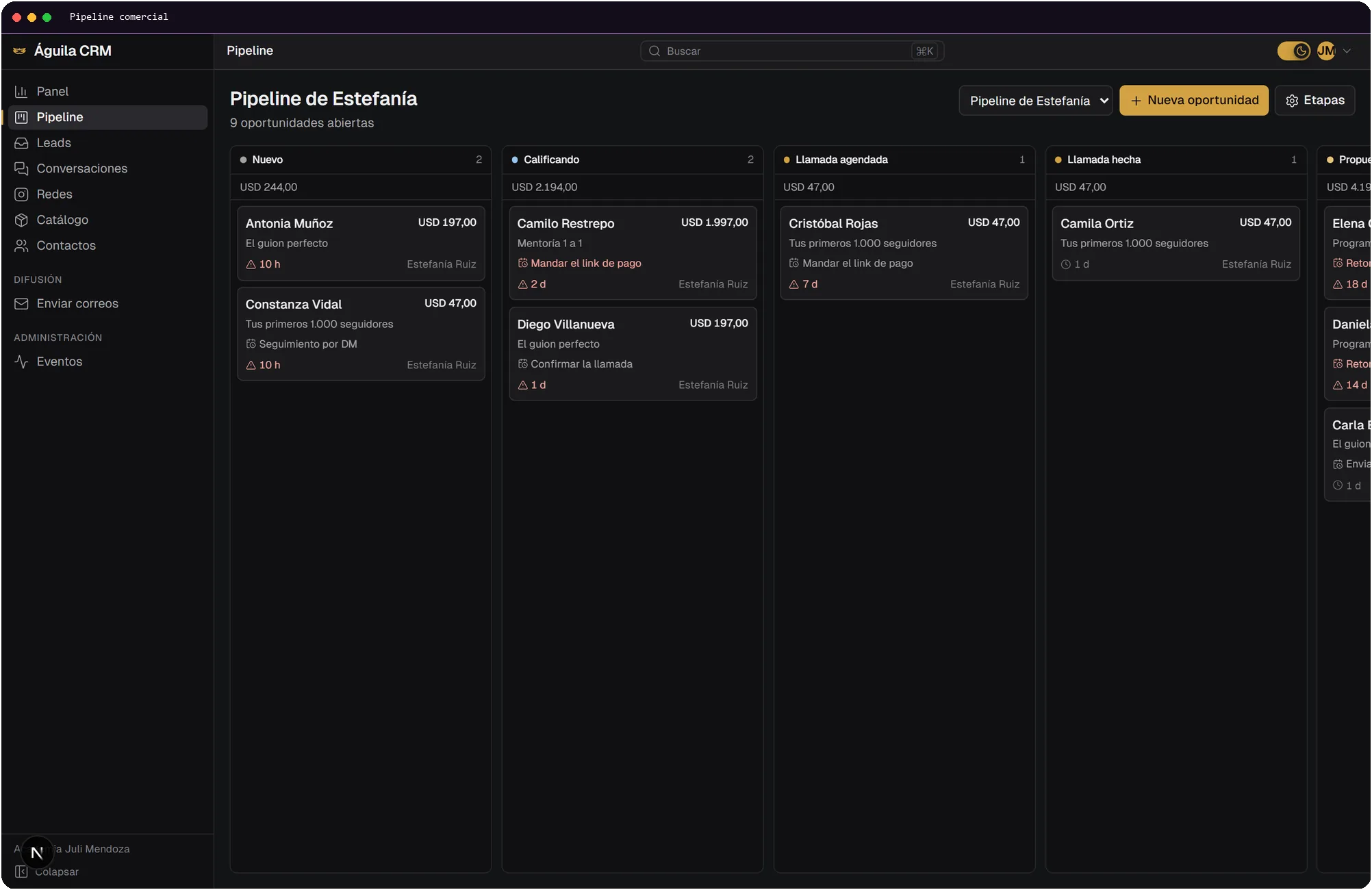Click the Catálogo box icon
Screen dimensions: 1372x890
[x=21, y=220]
